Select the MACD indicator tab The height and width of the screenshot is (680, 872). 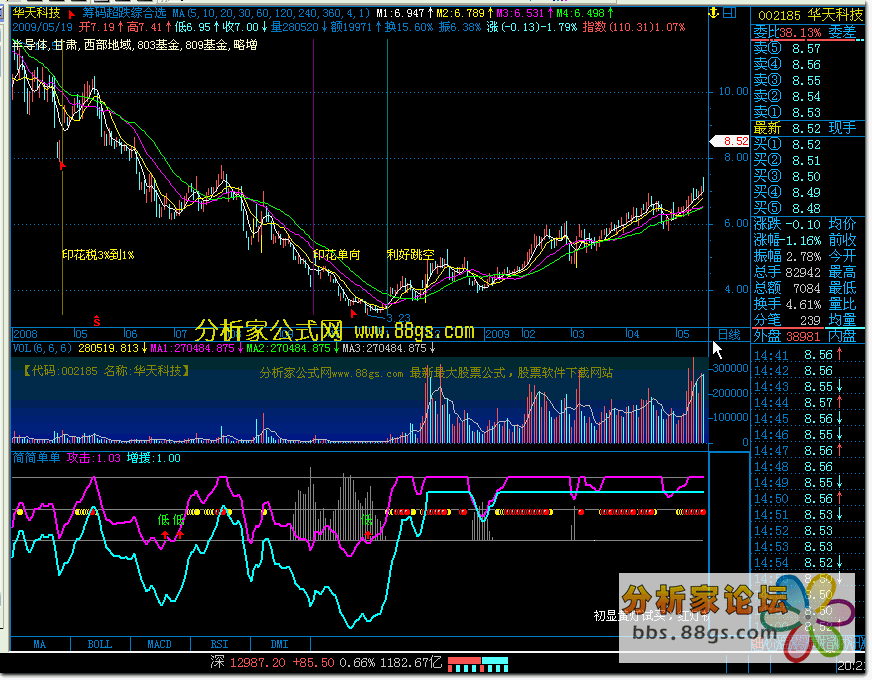point(160,644)
